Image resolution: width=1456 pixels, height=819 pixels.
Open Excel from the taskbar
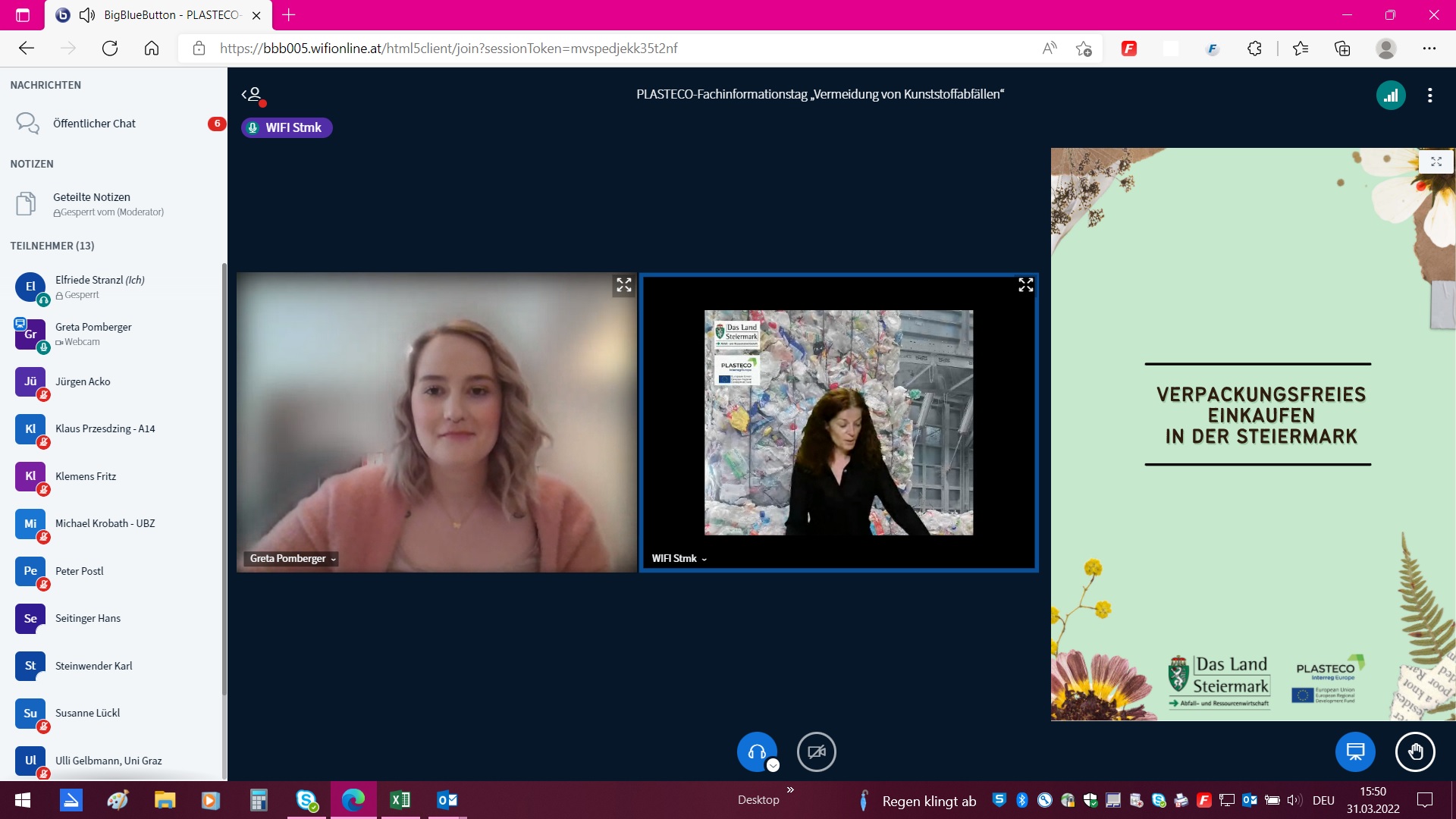point(400,800)
